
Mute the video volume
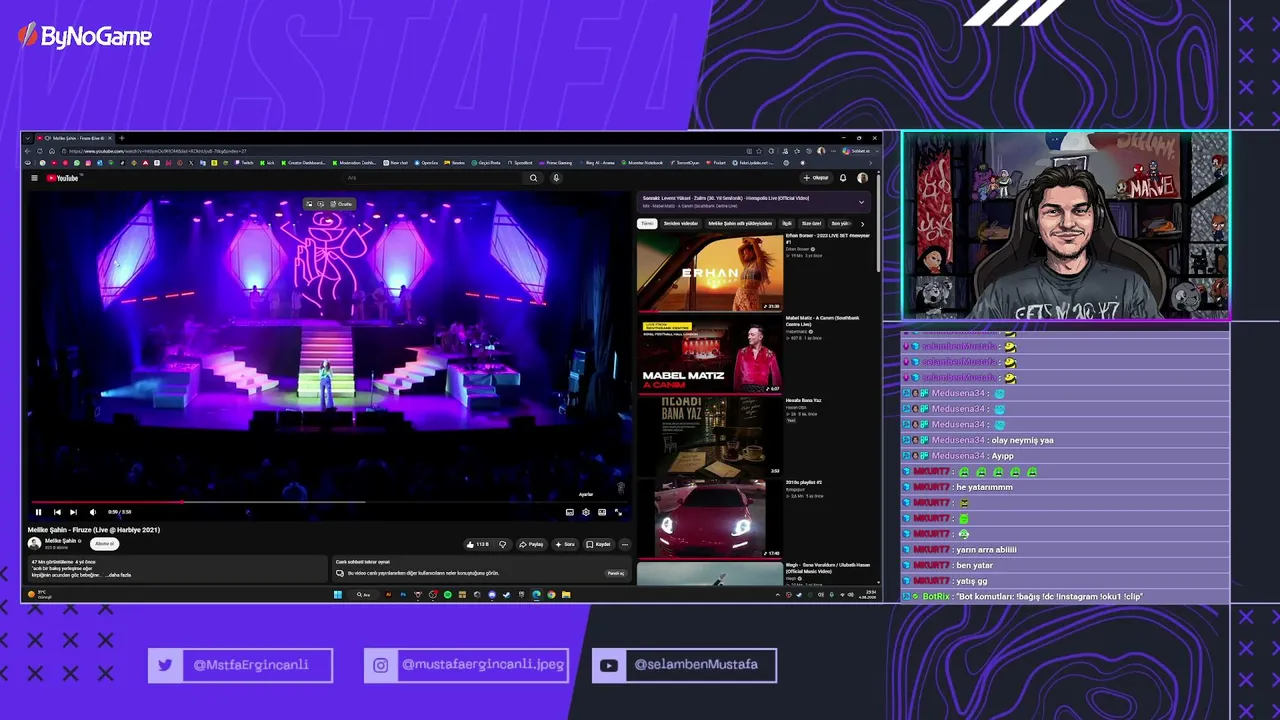click(93, 512)
